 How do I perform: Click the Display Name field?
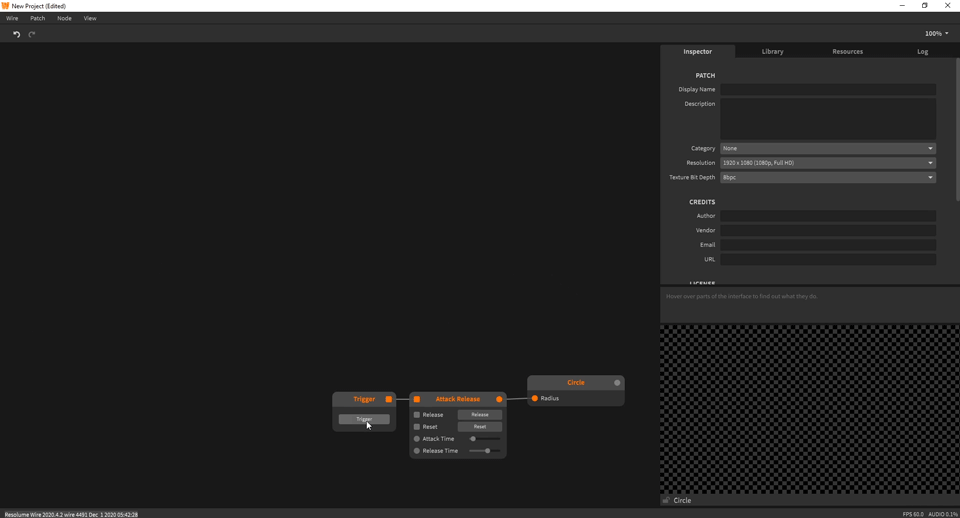[828, 89]
